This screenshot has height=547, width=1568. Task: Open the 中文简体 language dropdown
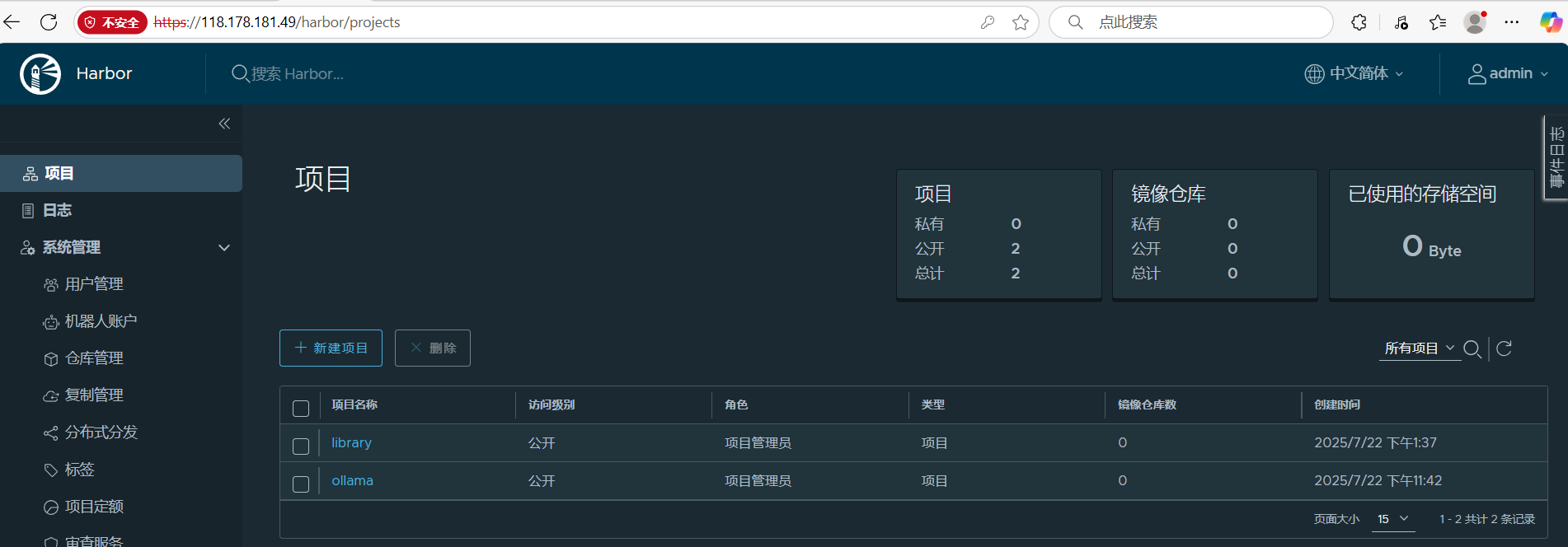[x=1354, y=74]
